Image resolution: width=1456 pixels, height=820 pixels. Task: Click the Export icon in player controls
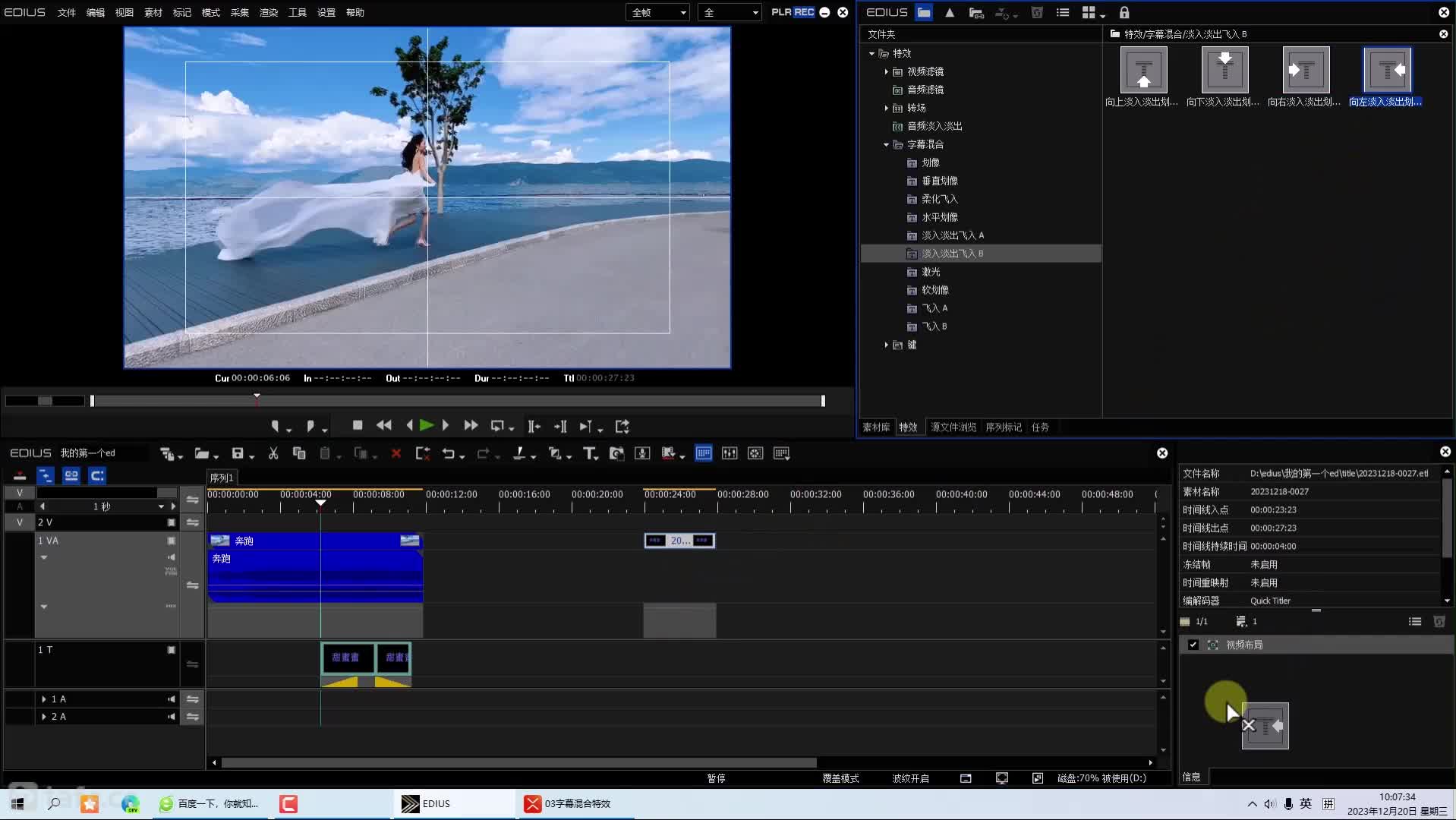click(x=622, y=426)
